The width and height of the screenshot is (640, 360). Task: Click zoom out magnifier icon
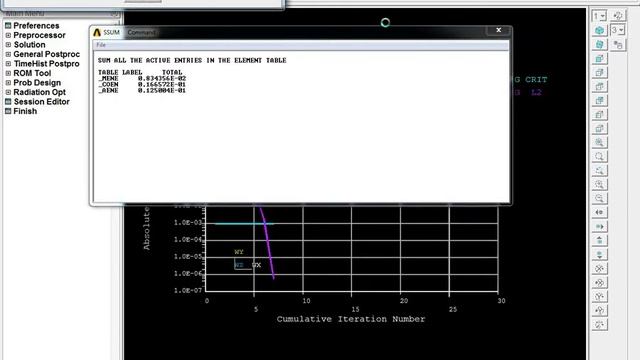point(599,198)
